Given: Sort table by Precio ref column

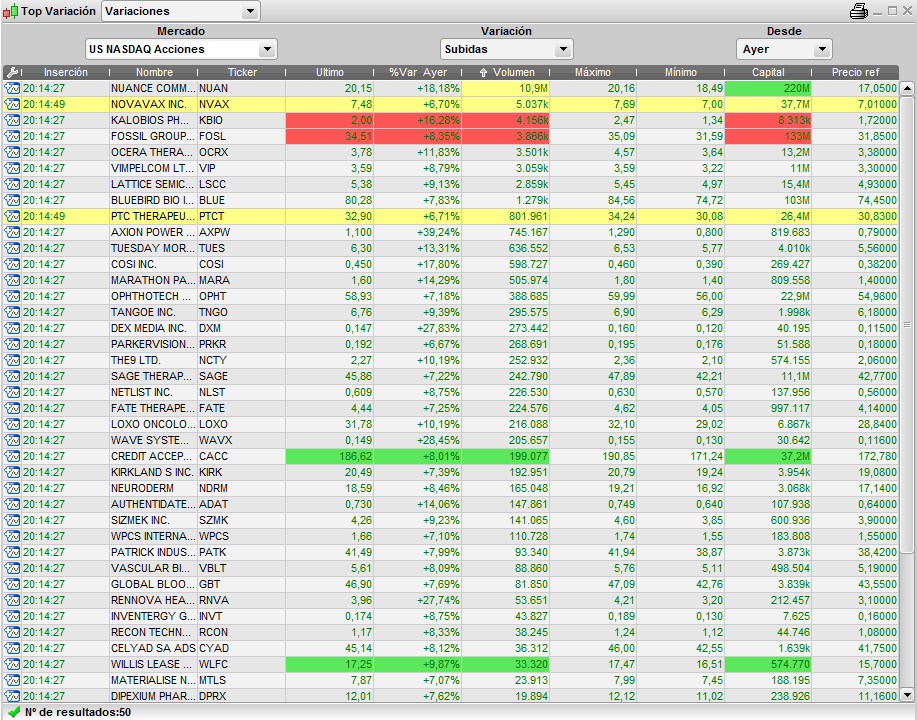Looking at the screenshot, I should [856, 73].
